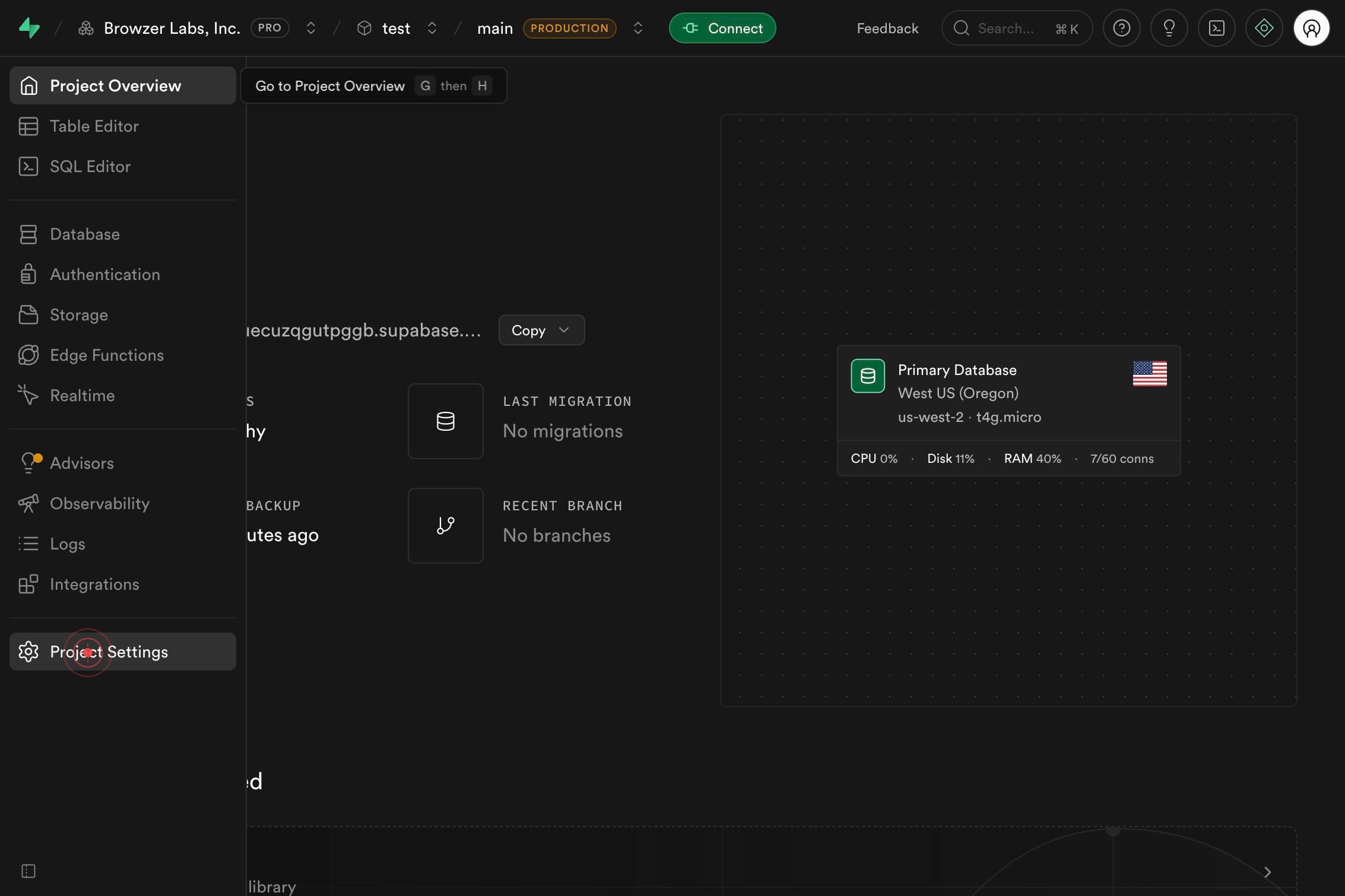Click the Project Overview home icon
1345x896 pixels.
(28, 85)
